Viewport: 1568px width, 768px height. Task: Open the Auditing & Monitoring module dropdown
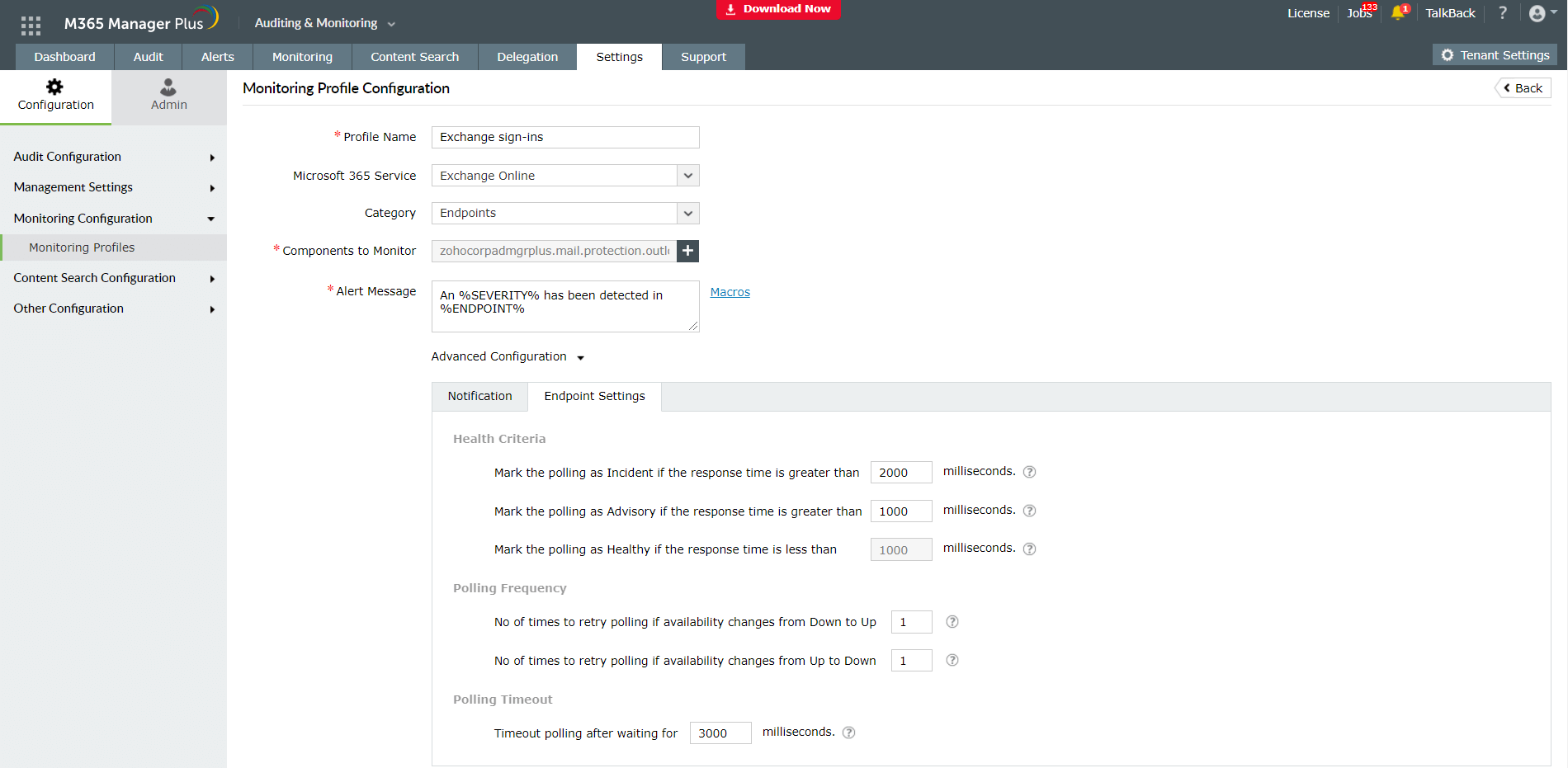pyautogui.click(x=325, y=23)
